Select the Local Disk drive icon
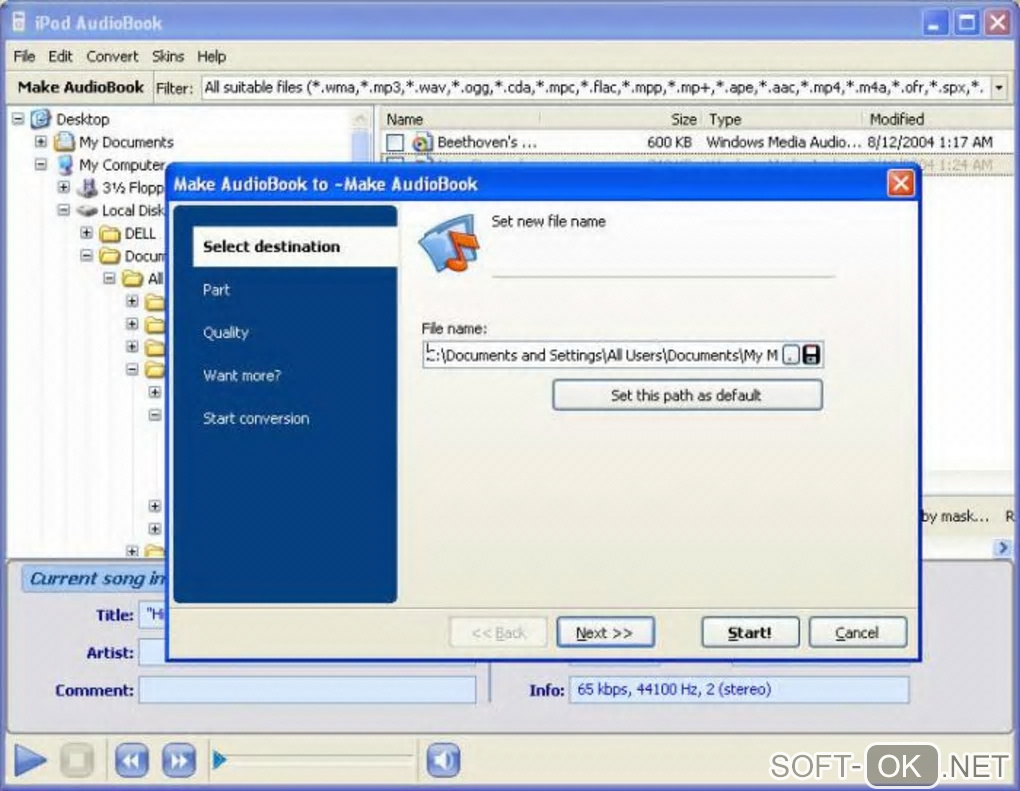 tap(87, 210)
